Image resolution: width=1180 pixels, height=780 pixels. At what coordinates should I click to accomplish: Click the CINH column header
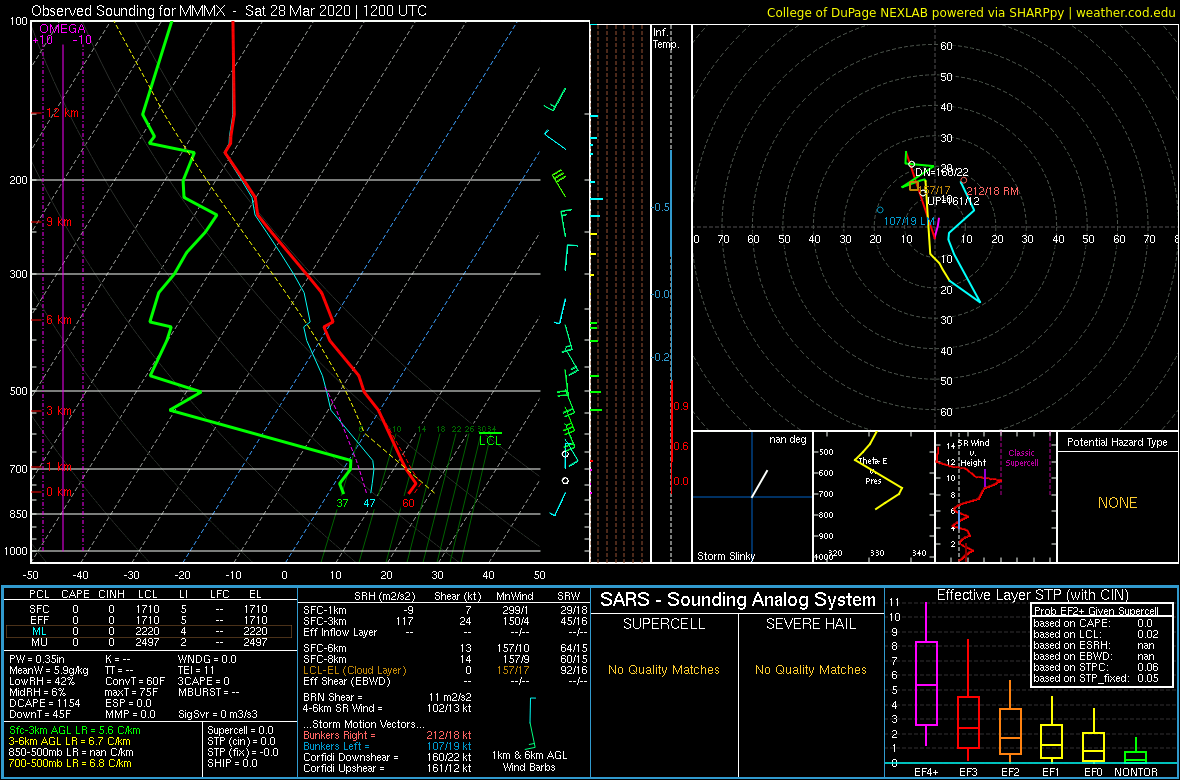(x=111, y=595)
